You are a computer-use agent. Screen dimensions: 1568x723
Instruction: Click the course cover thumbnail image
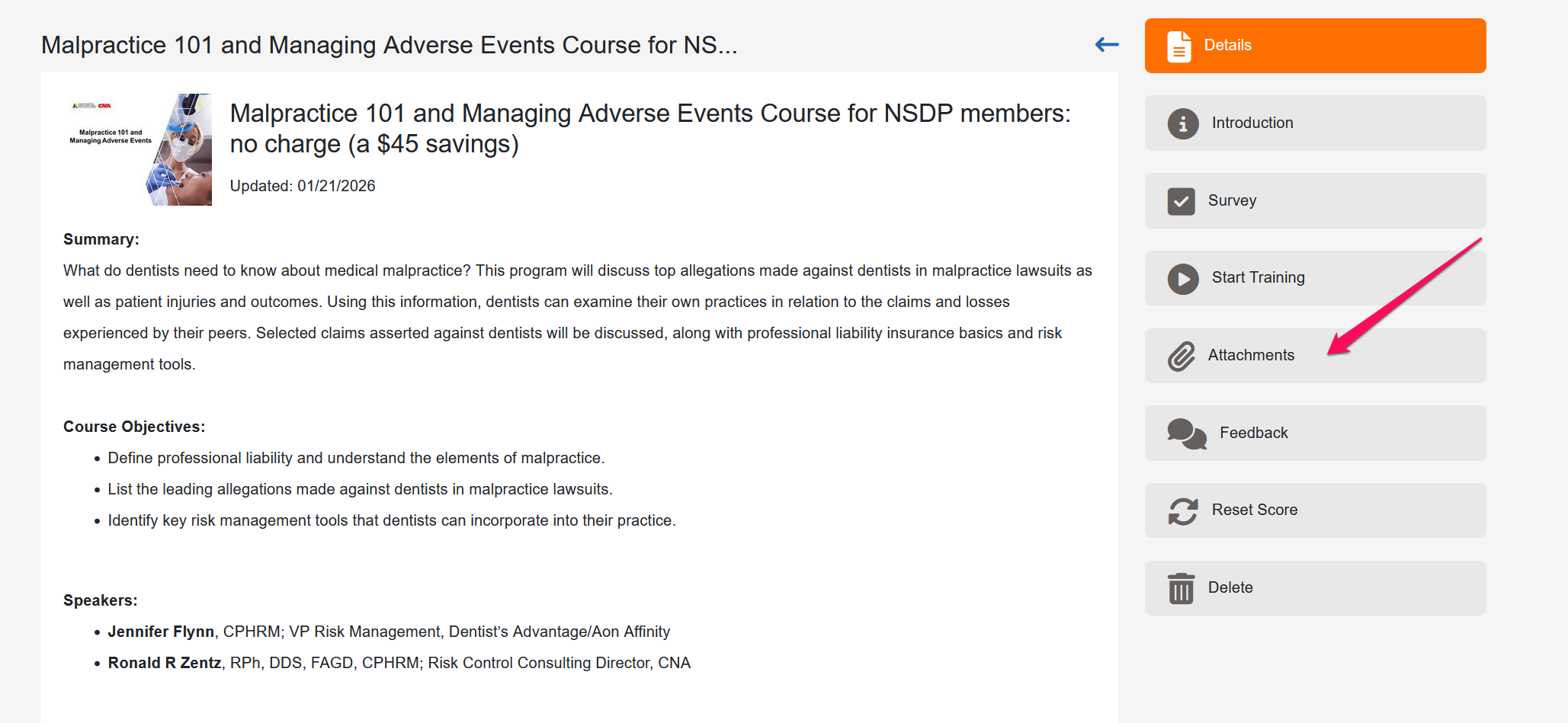coord(138,149)
